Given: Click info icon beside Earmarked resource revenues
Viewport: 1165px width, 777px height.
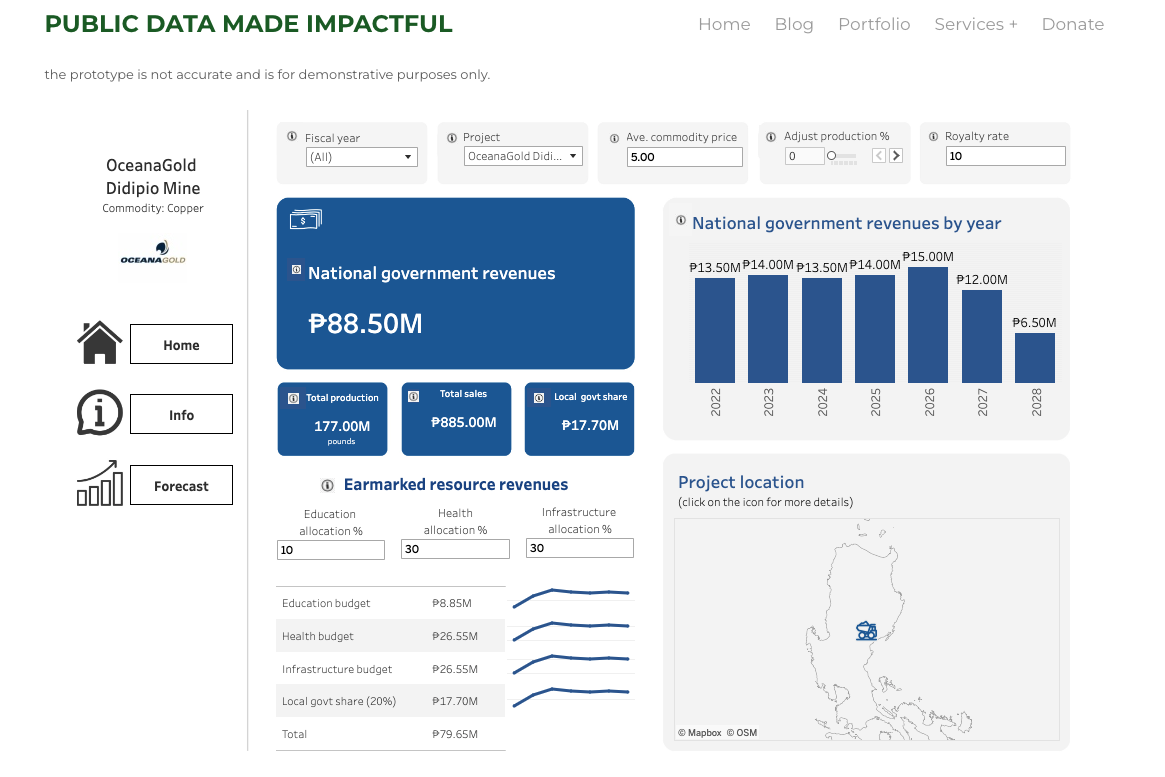Looking at the screenshot, I should point(327,485).
